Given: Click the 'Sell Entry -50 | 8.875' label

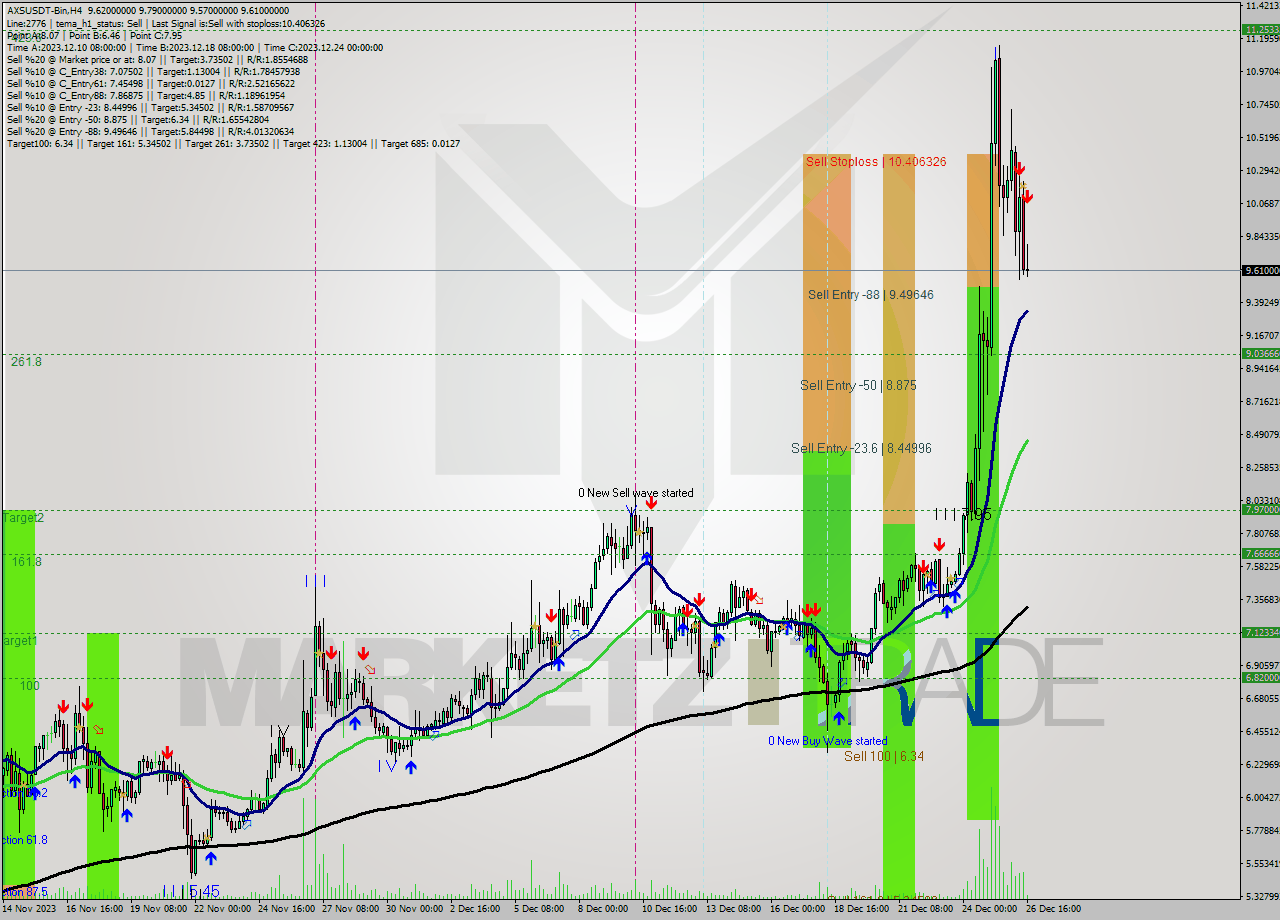Looking at the screenshot, I should click(x=858, y=385).
